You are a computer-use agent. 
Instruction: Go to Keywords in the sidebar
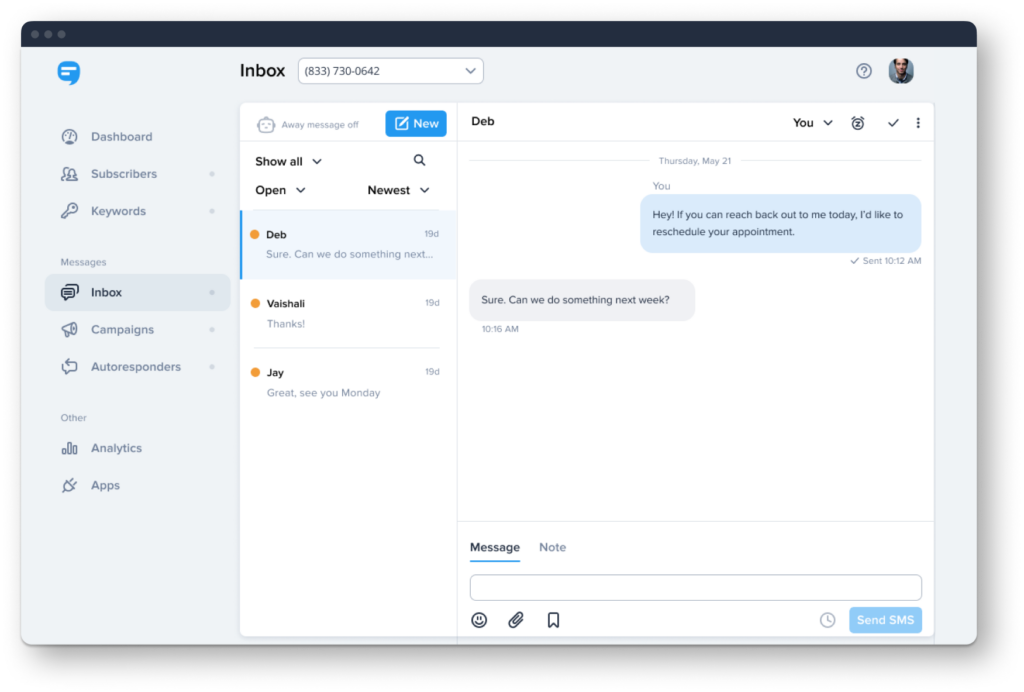[118, 211]
